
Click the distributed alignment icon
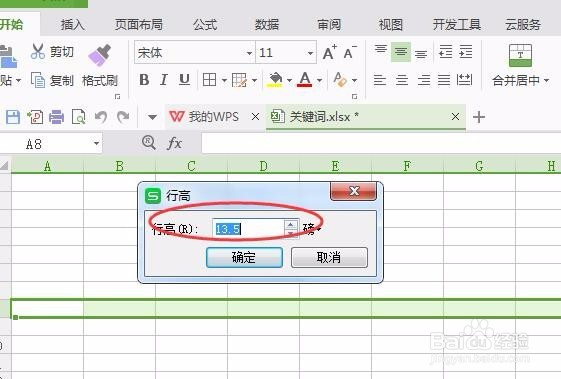click(464, 80)
